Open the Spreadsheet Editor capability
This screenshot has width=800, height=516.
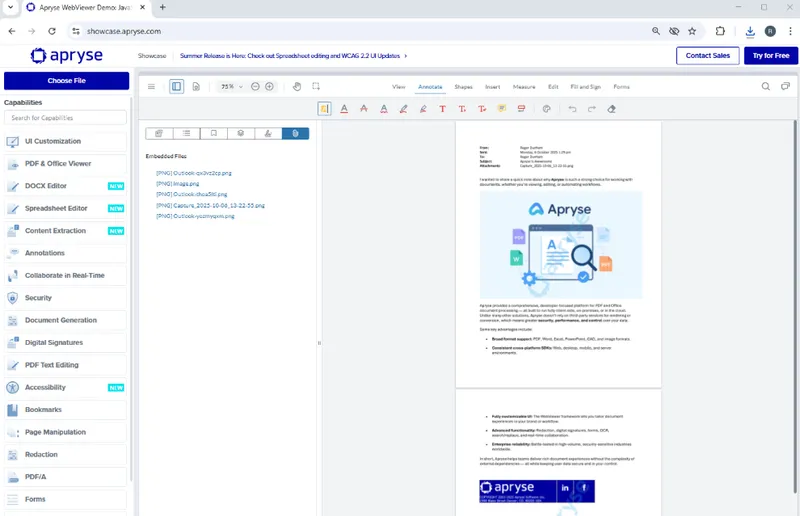click(x=66, y=208)
